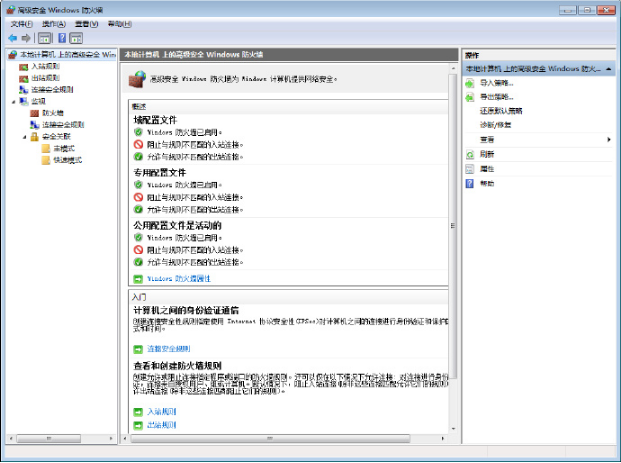Toggle the action pane toolbar icon
The image size is (621, 463).
[76, 38]
